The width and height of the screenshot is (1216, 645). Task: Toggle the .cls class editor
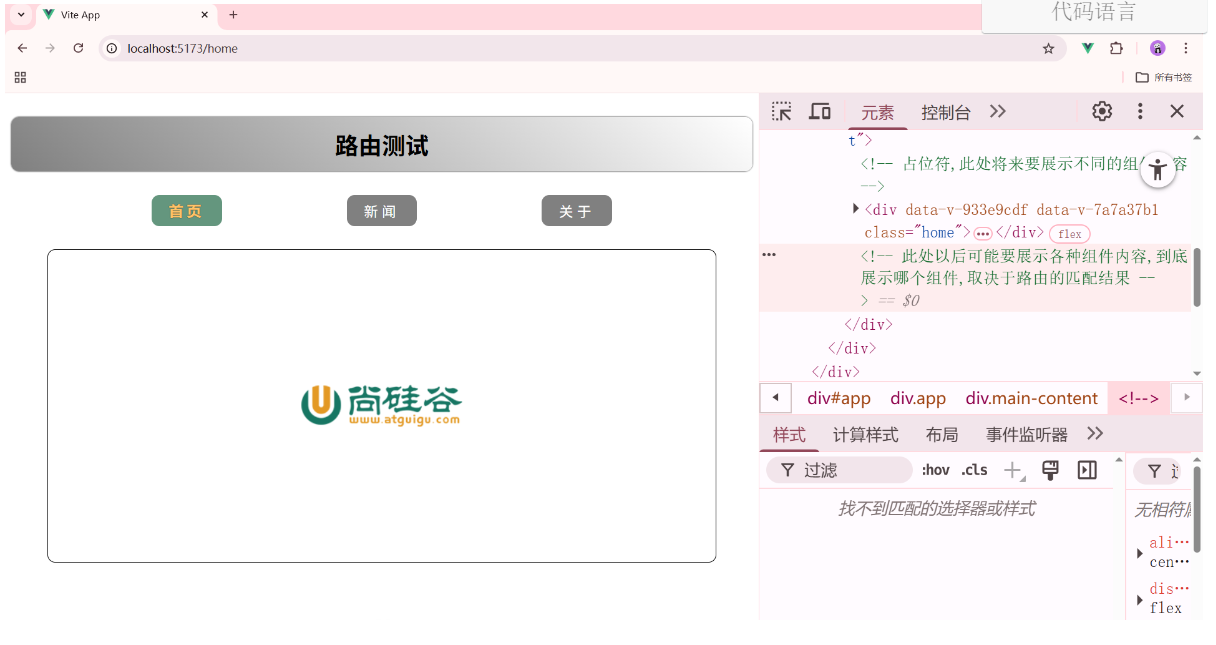click(x=974, y=470)
